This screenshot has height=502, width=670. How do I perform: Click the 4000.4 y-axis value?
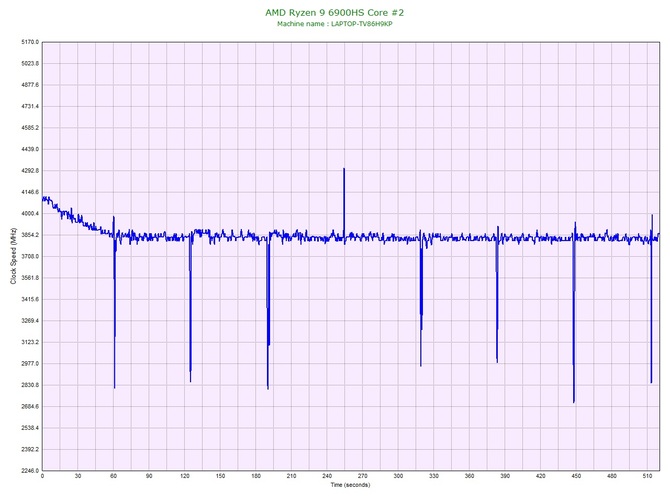pyautogui.click(x=30, y=214)
